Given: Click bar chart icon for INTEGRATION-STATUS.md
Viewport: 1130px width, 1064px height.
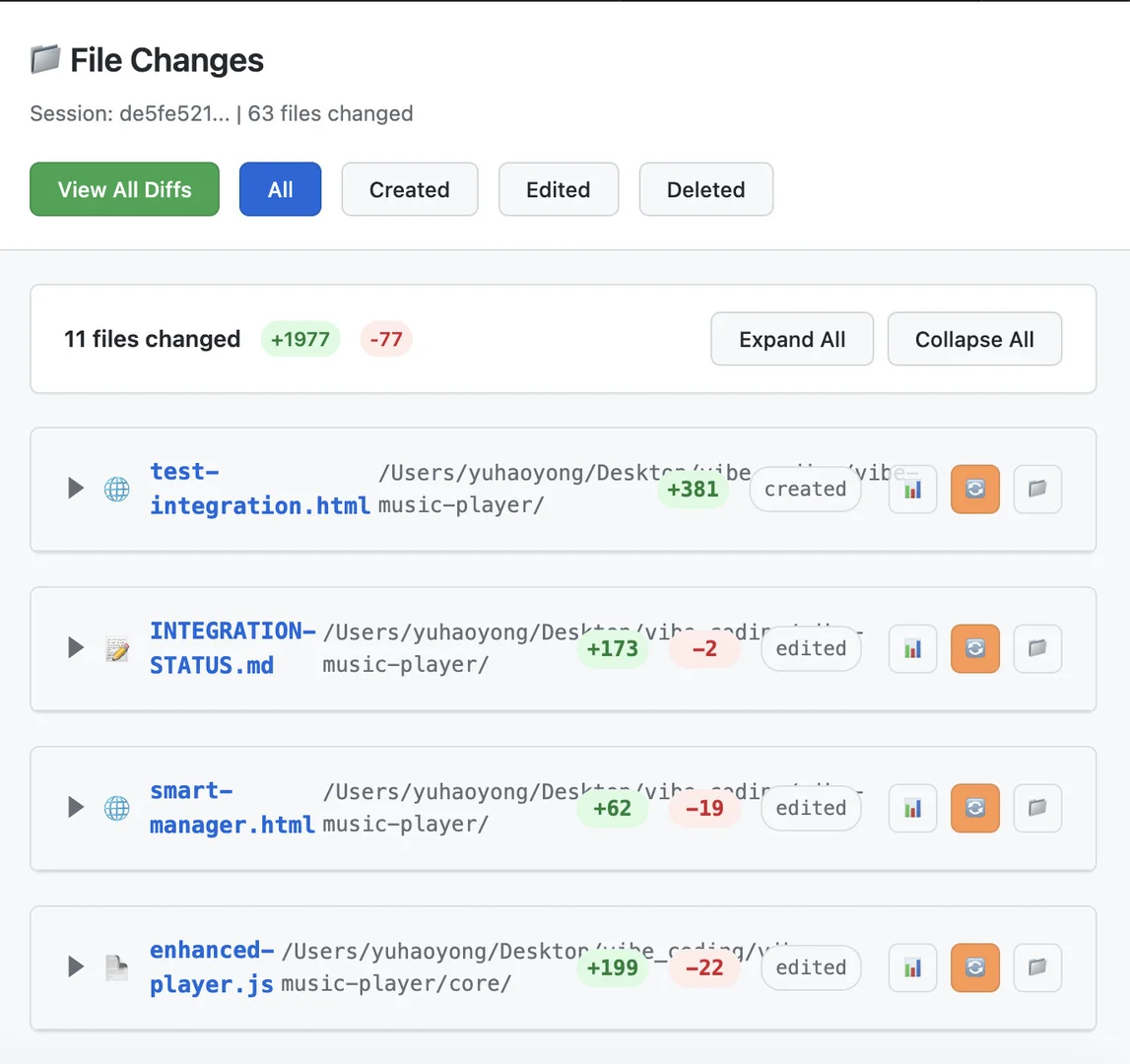Looking at the screenshot, I should tap(912, 649).
